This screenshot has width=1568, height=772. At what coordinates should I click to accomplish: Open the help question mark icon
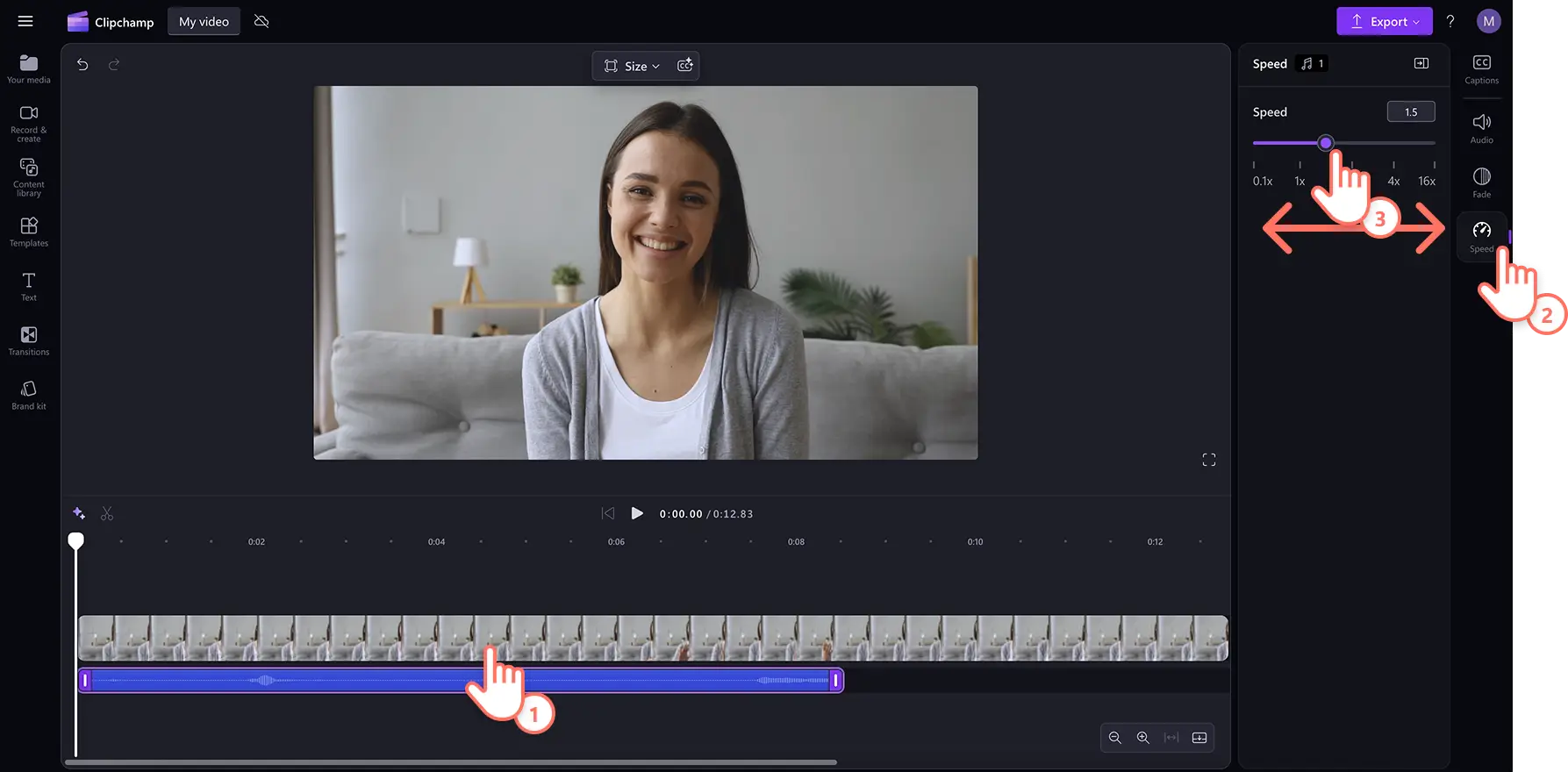(1450, 22)
